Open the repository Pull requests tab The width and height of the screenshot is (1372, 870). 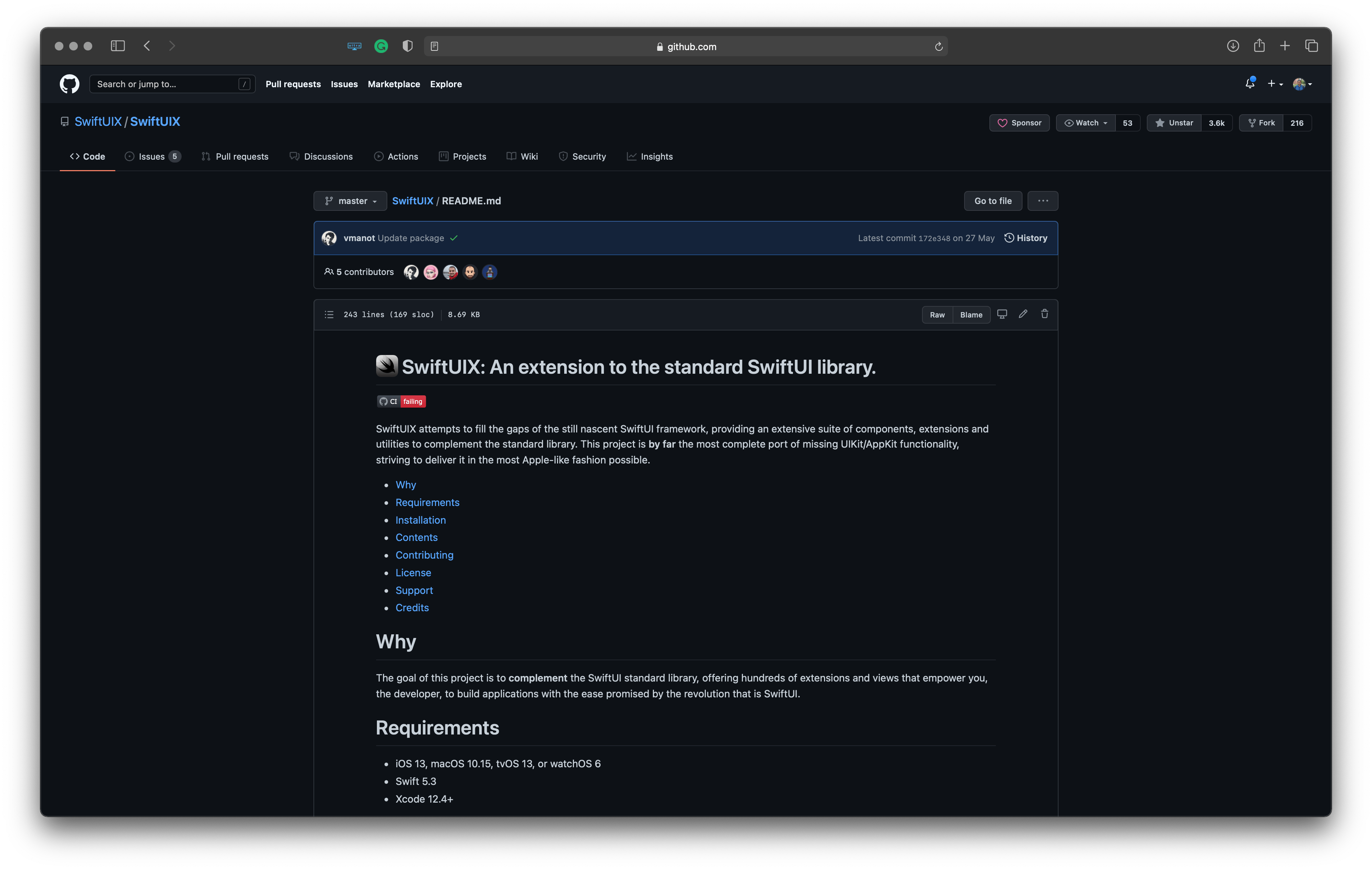coord(235,156)
